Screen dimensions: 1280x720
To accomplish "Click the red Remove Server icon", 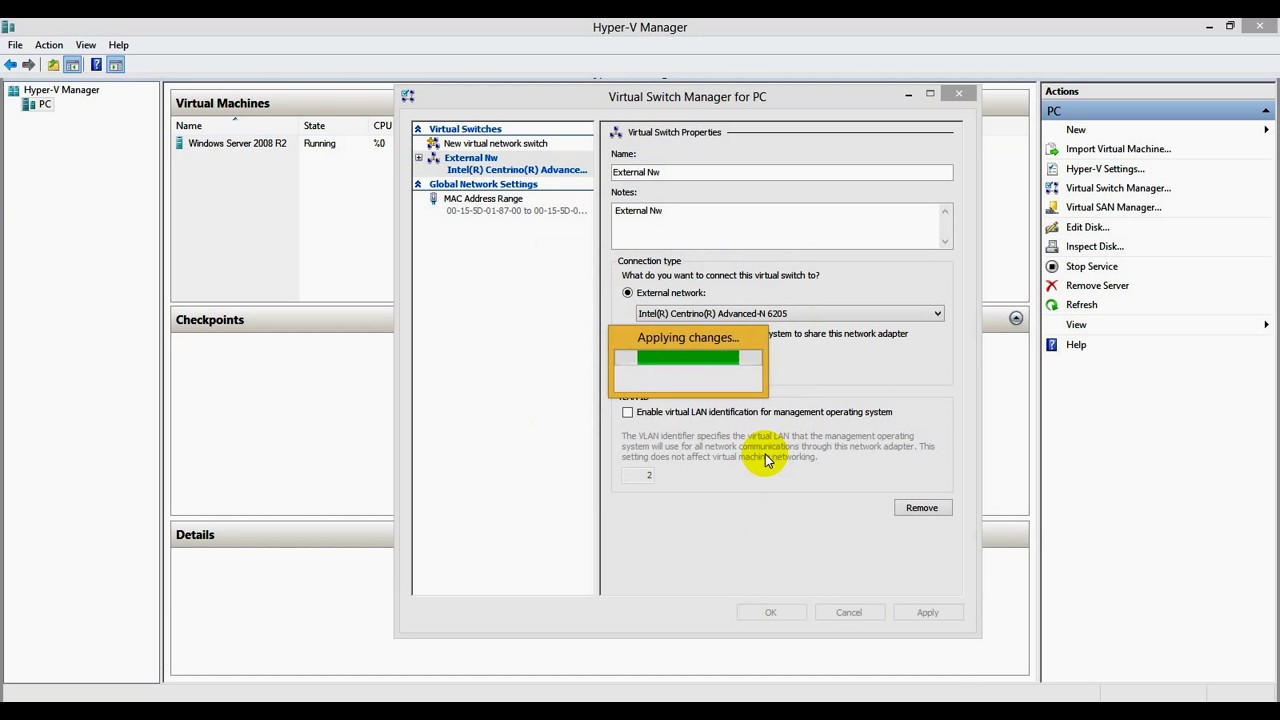I will click(x=1052, y=285).
